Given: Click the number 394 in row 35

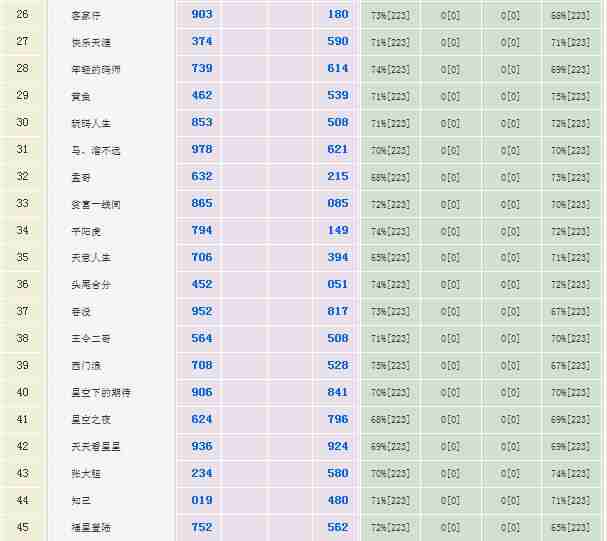Looking at the screenshot, I should coord(338,258).
